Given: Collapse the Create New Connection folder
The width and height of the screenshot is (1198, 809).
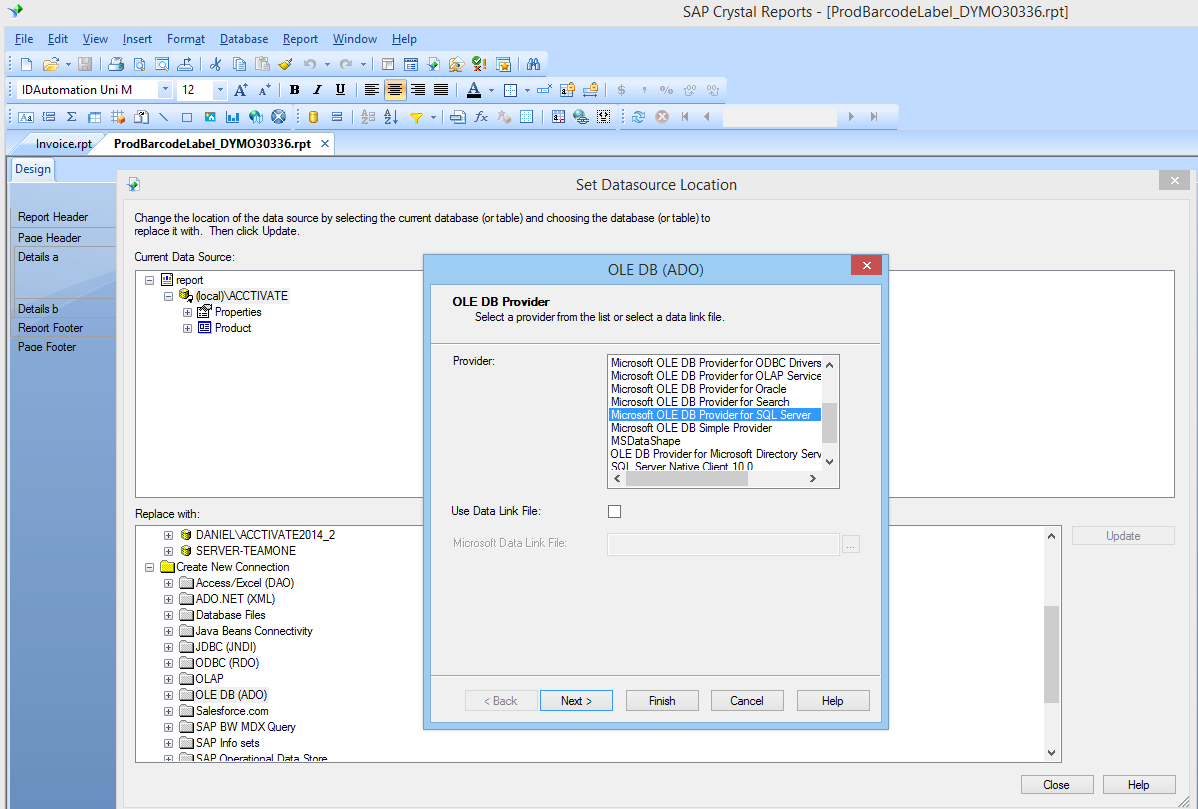Looking at the screenshot, I should (x=150, y=568).
